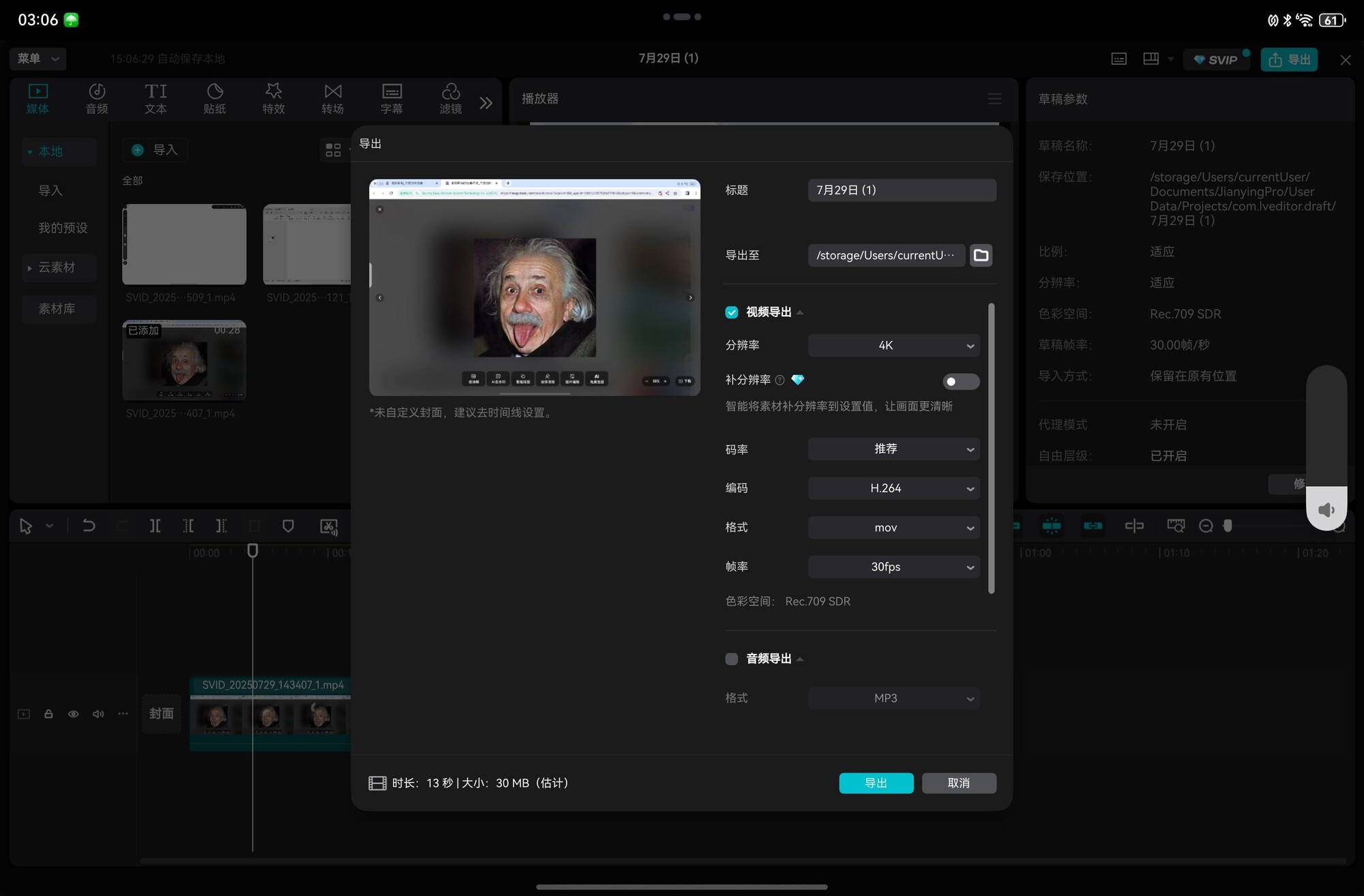Viewport: 1364px width, 896px height.
Task: Click the player panel hamburger menu
Action: [995, 99]
